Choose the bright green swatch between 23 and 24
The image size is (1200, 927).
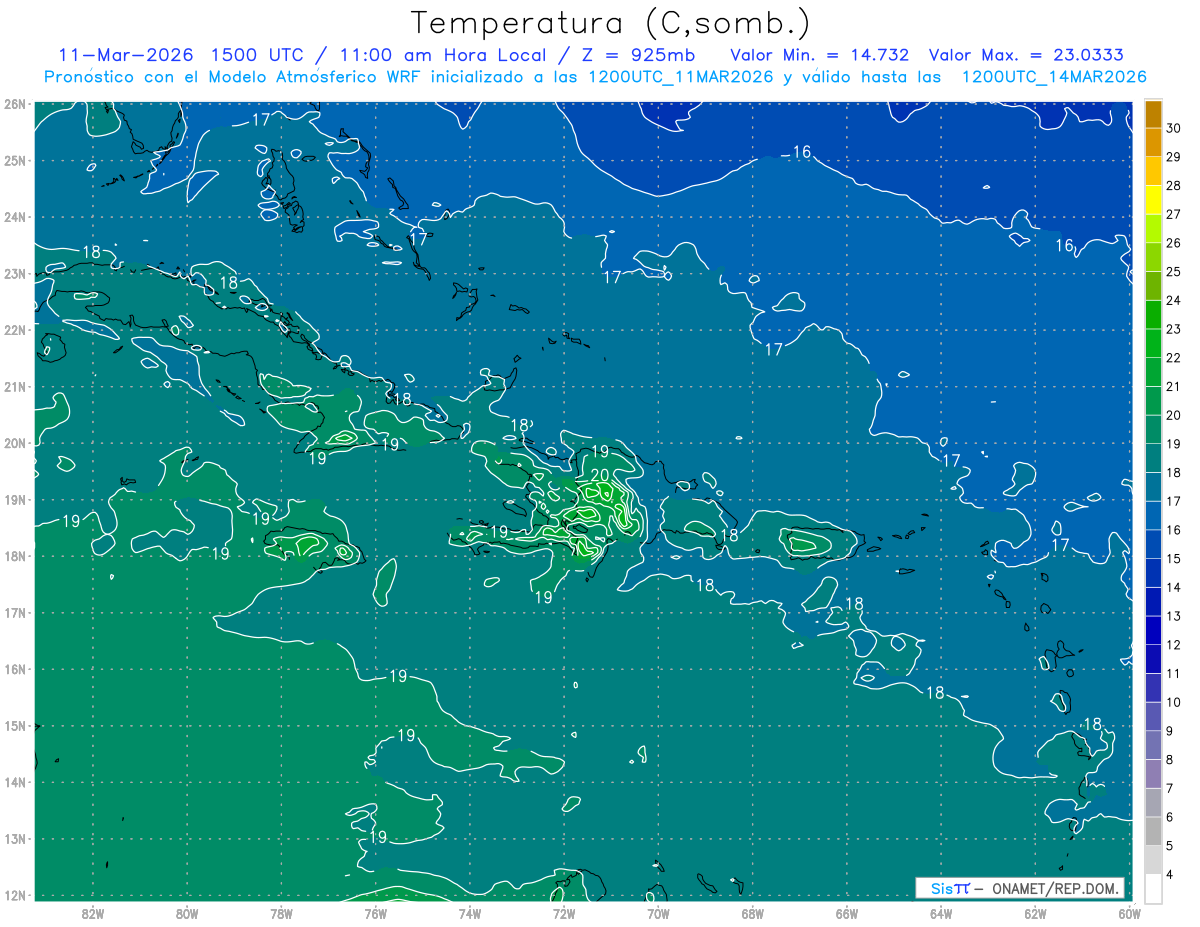(1153, 315)
